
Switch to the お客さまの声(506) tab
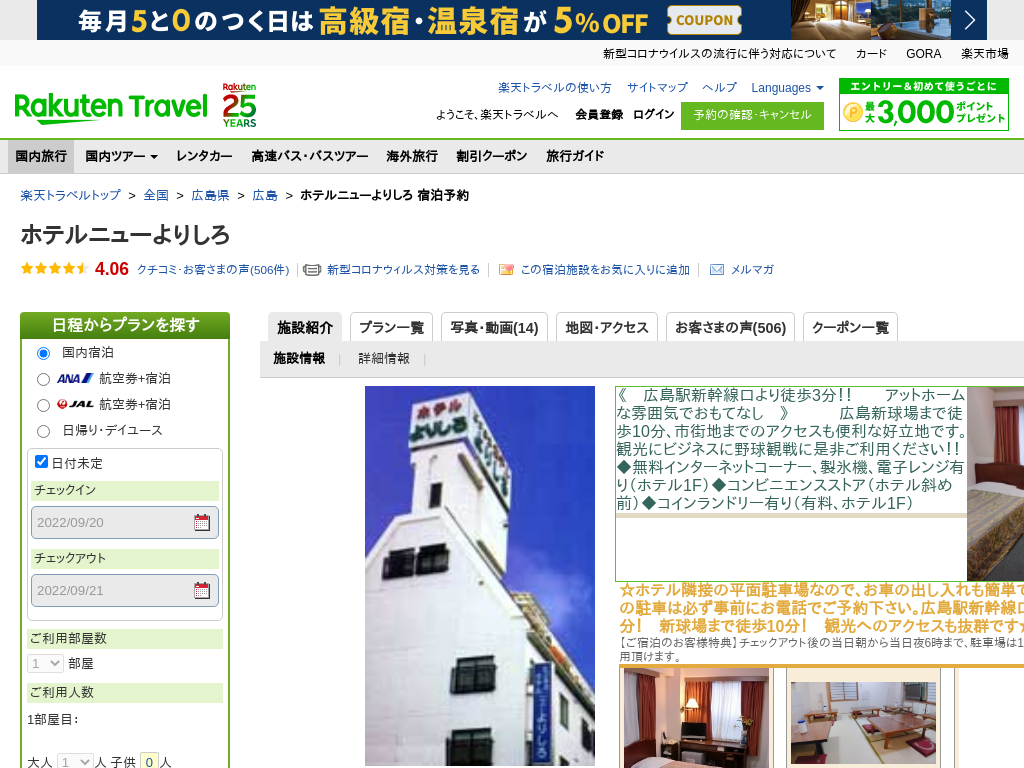[730, 327]
